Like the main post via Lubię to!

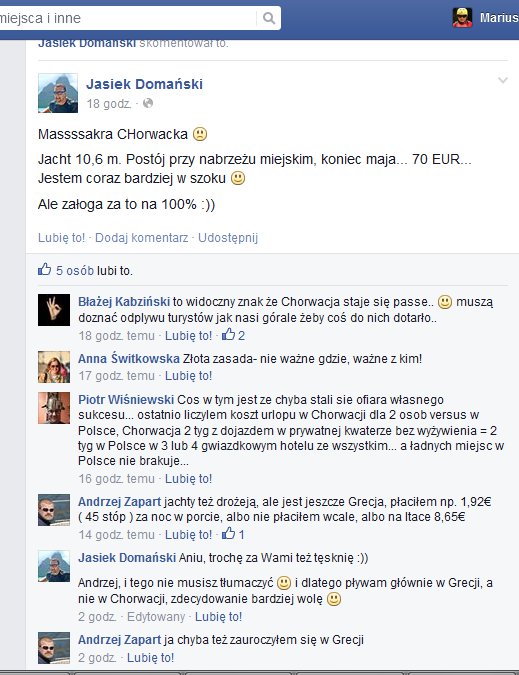[62, 238]
